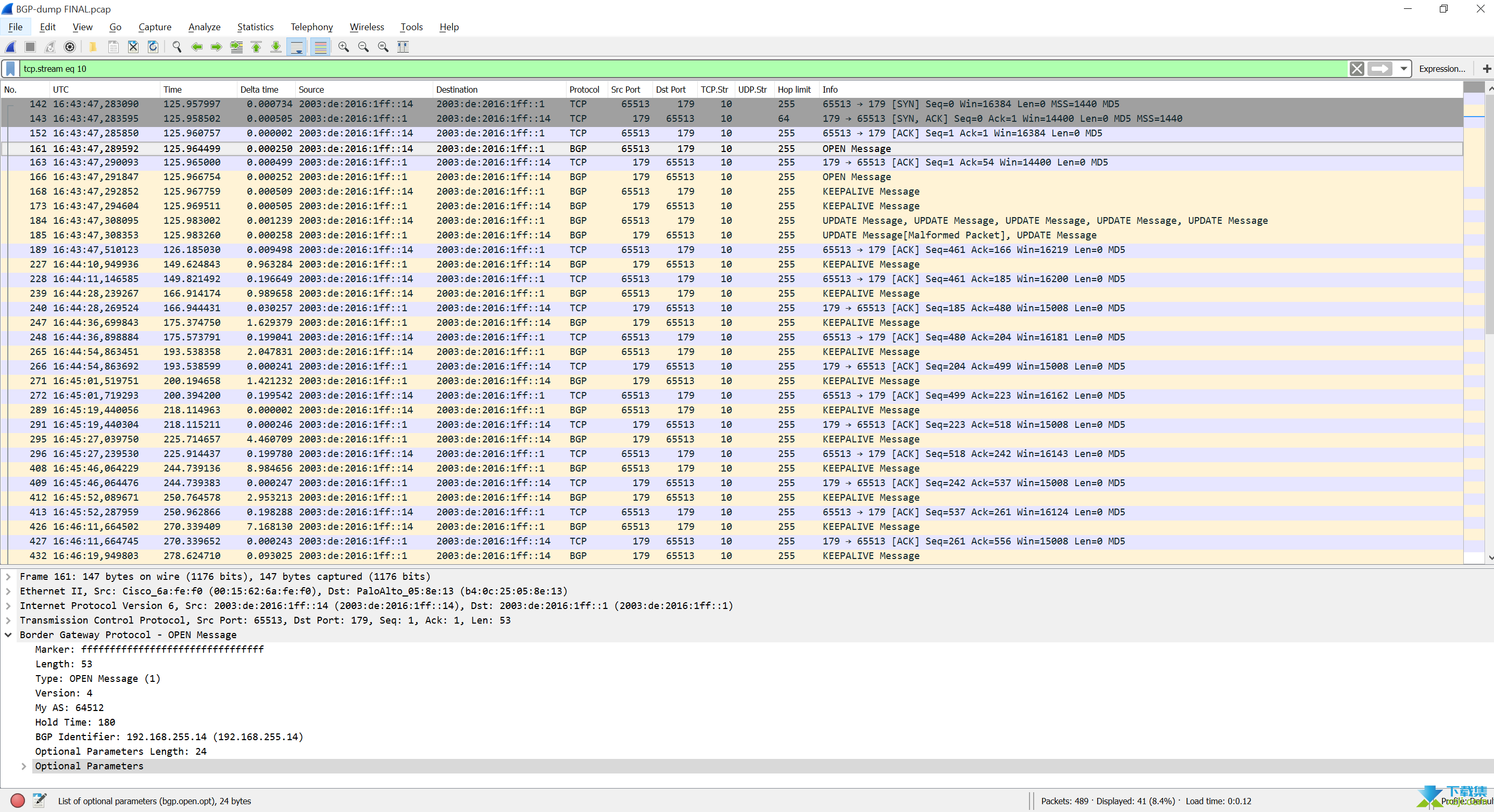The height and width of the screenshot is (812, 1494).
Task: Open the Help menu
Action: [x=449, y=27]
